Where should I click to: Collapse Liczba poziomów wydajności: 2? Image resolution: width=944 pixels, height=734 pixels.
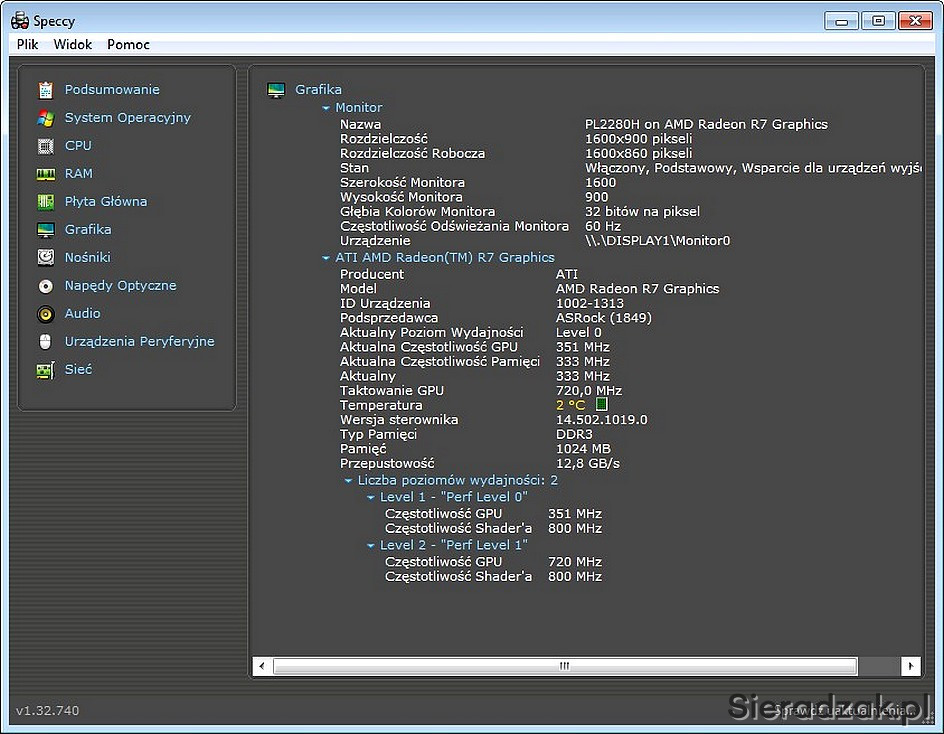pyautogui.click(x=348, y=481)
